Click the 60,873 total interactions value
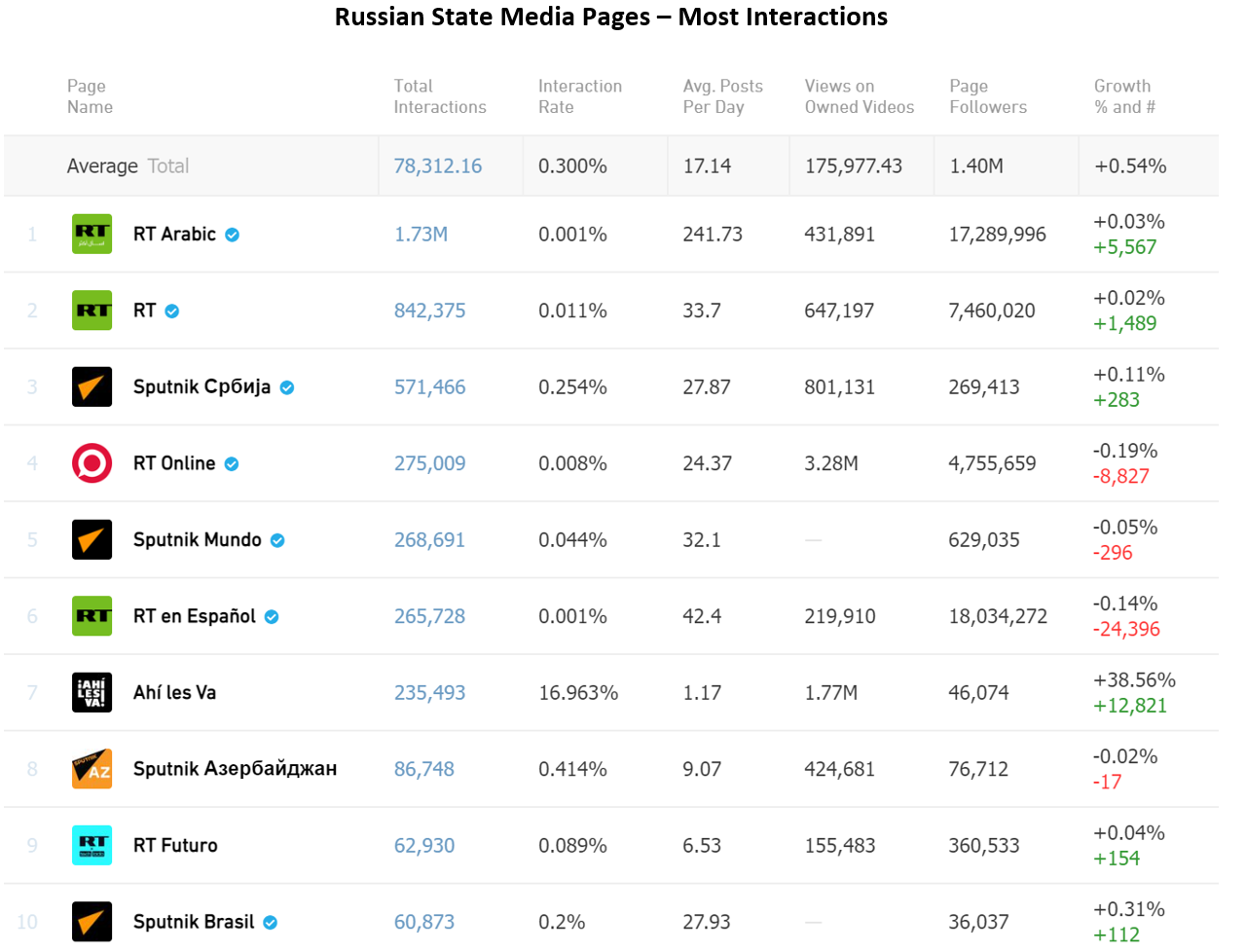 pyautogui.click(x=423, y=922)
